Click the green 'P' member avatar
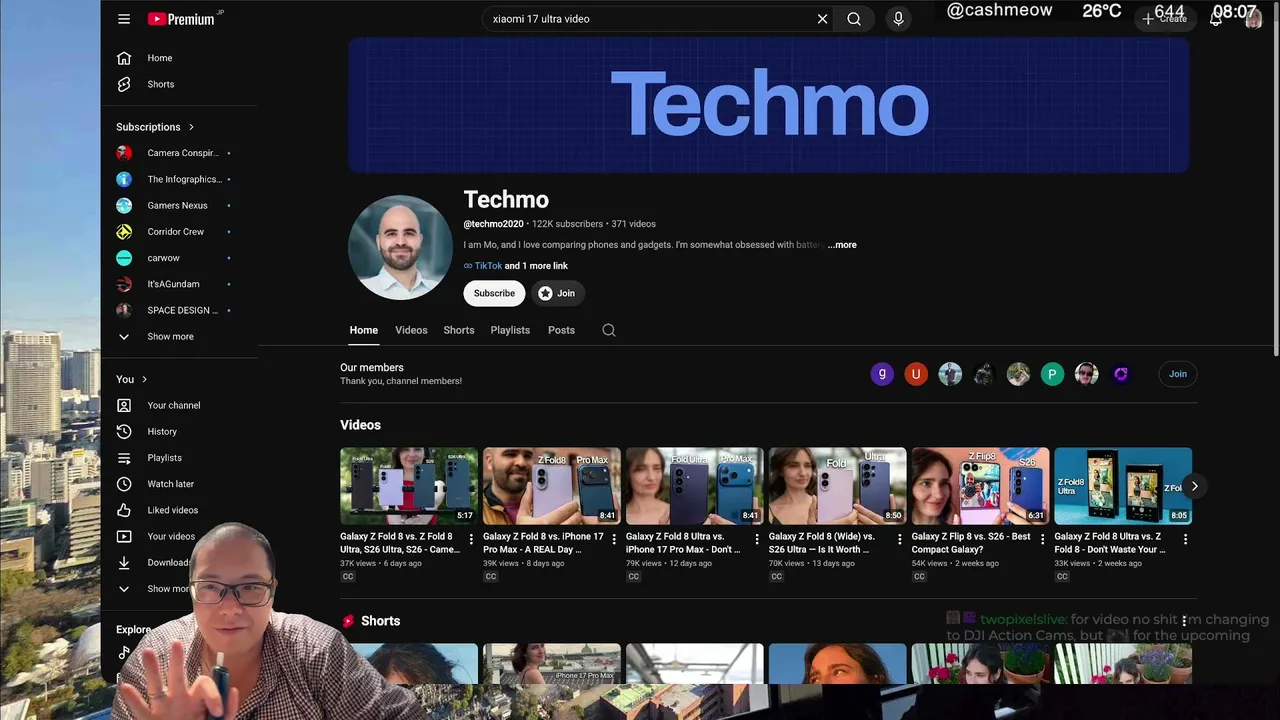The width and height of the screenshot is (1280, 720). coord(1052,374)
